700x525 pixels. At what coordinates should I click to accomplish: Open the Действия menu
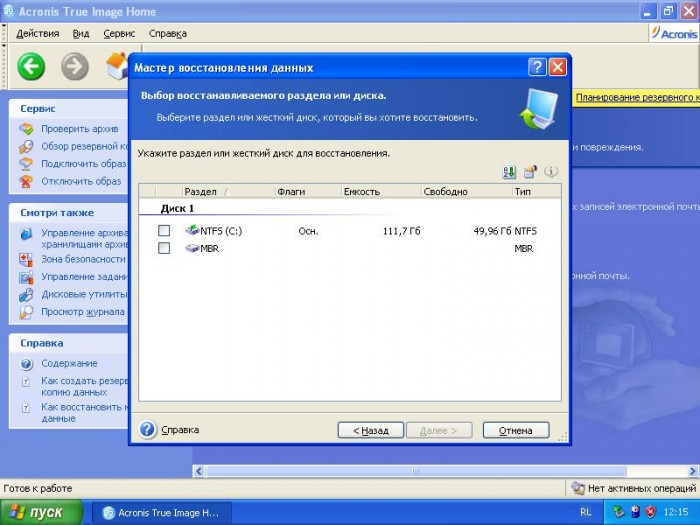point(38,33)
